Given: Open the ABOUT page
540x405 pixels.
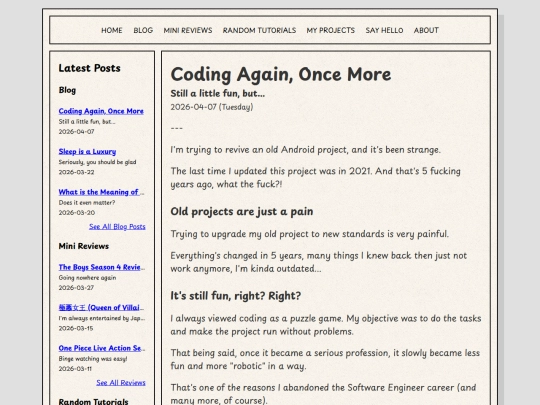Looking at the screenshot, I should (x=426, y=30).
